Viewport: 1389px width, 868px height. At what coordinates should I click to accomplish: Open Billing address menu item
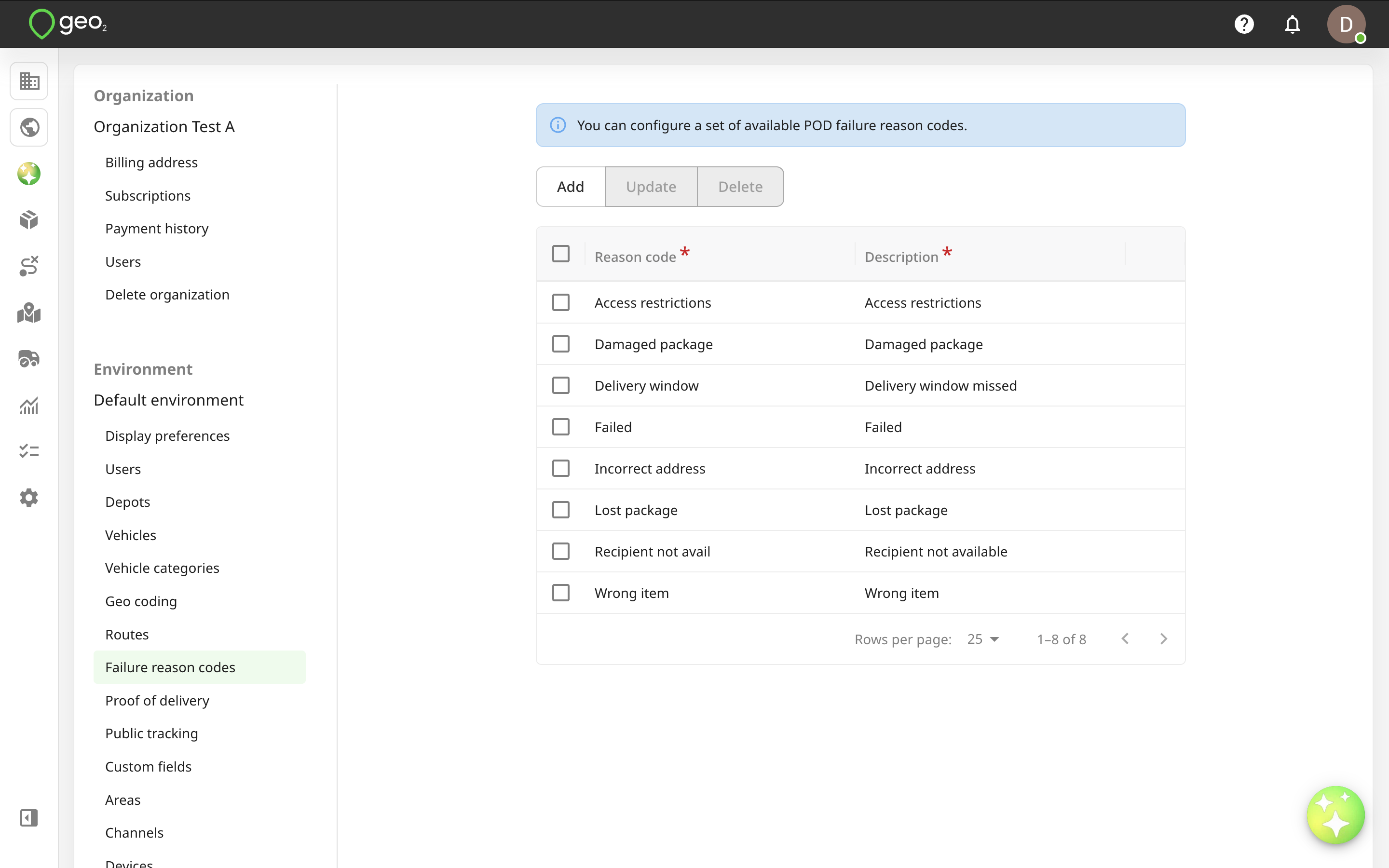(x=151, y=163)
